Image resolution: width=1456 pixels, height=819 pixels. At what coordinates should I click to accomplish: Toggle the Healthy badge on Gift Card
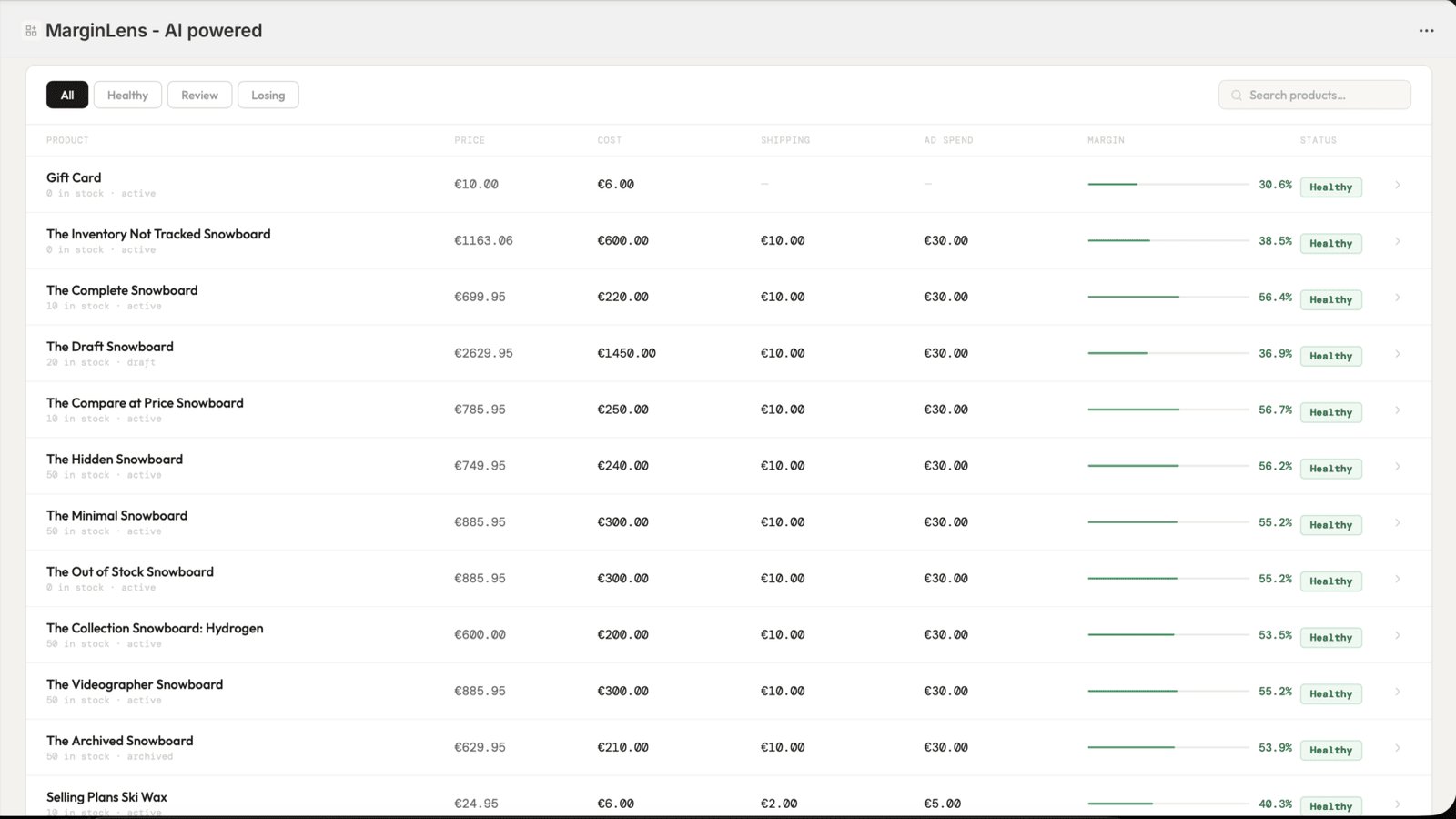1330,187
